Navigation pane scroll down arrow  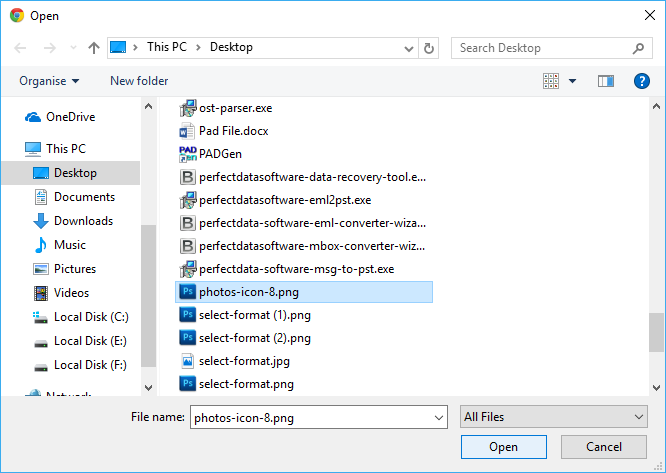pos(148,387)
